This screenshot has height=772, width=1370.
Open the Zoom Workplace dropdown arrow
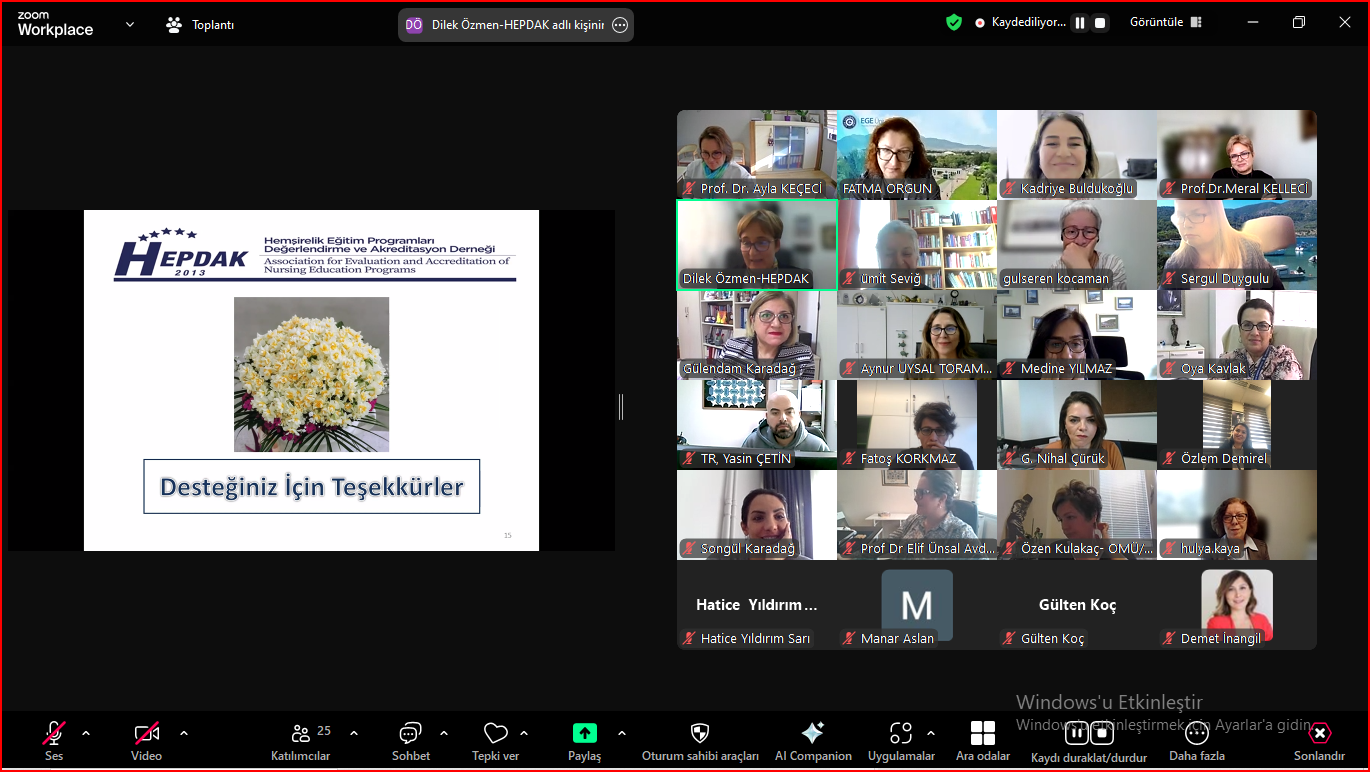tap(130, 24)
